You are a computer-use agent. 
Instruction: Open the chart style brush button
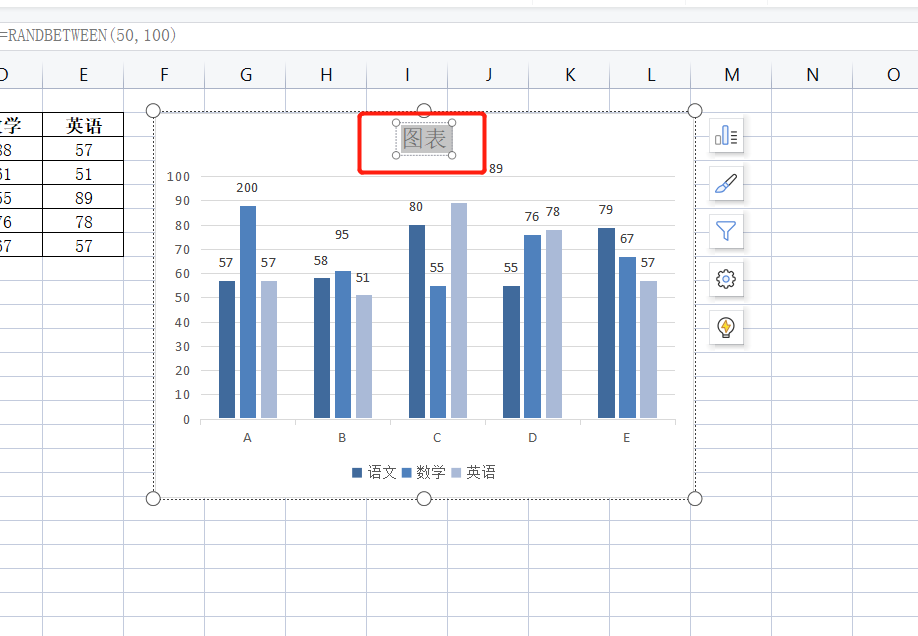pyautogui.click(x=726, y=184)
